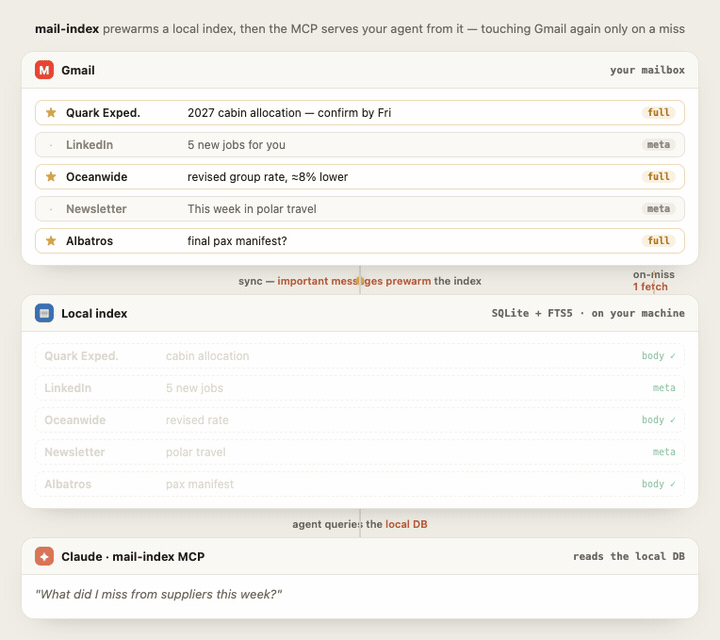Click 'body ✓' on the Oceanwide index row
720x640 pixels.
pyautogui.click(x=658, y=420)
